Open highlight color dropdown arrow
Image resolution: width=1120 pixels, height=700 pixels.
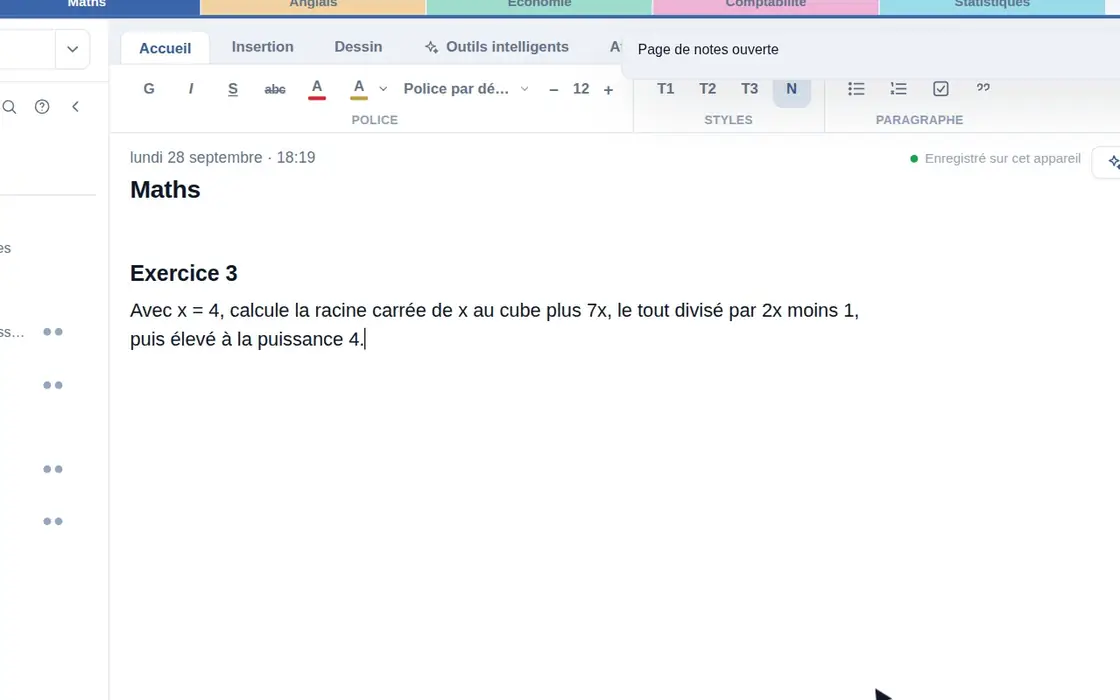[383, 89]
